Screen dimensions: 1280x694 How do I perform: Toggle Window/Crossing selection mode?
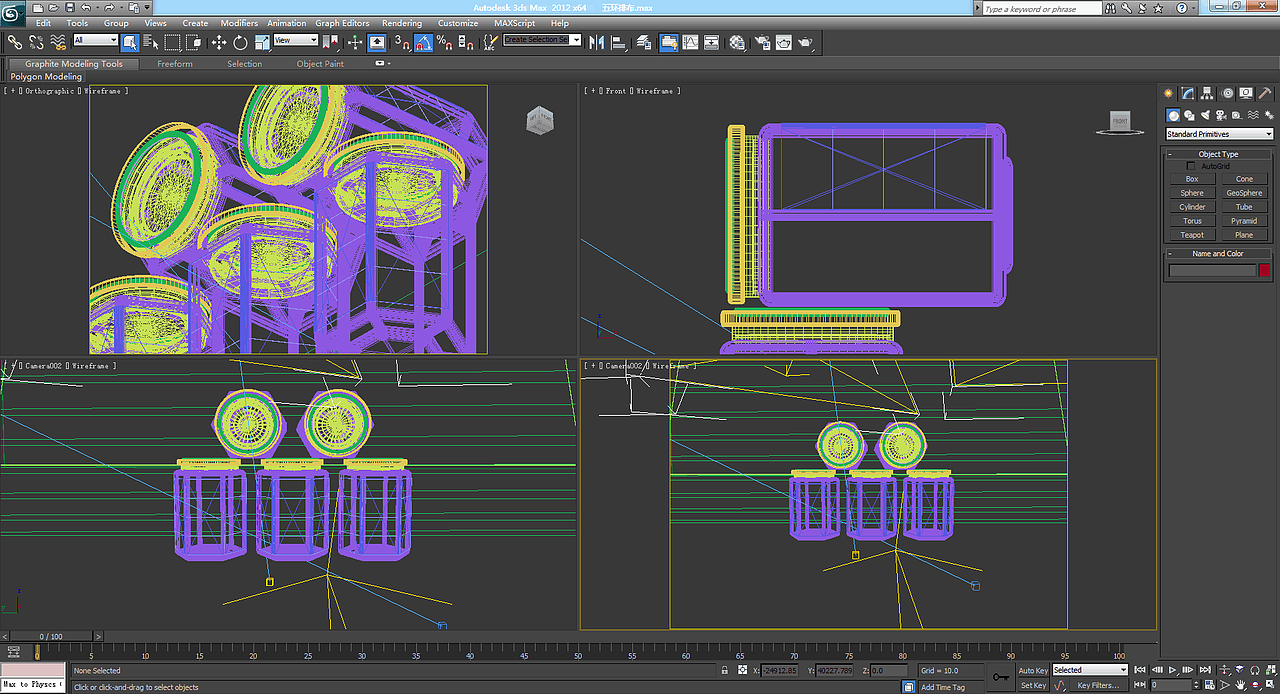point(193,42)
